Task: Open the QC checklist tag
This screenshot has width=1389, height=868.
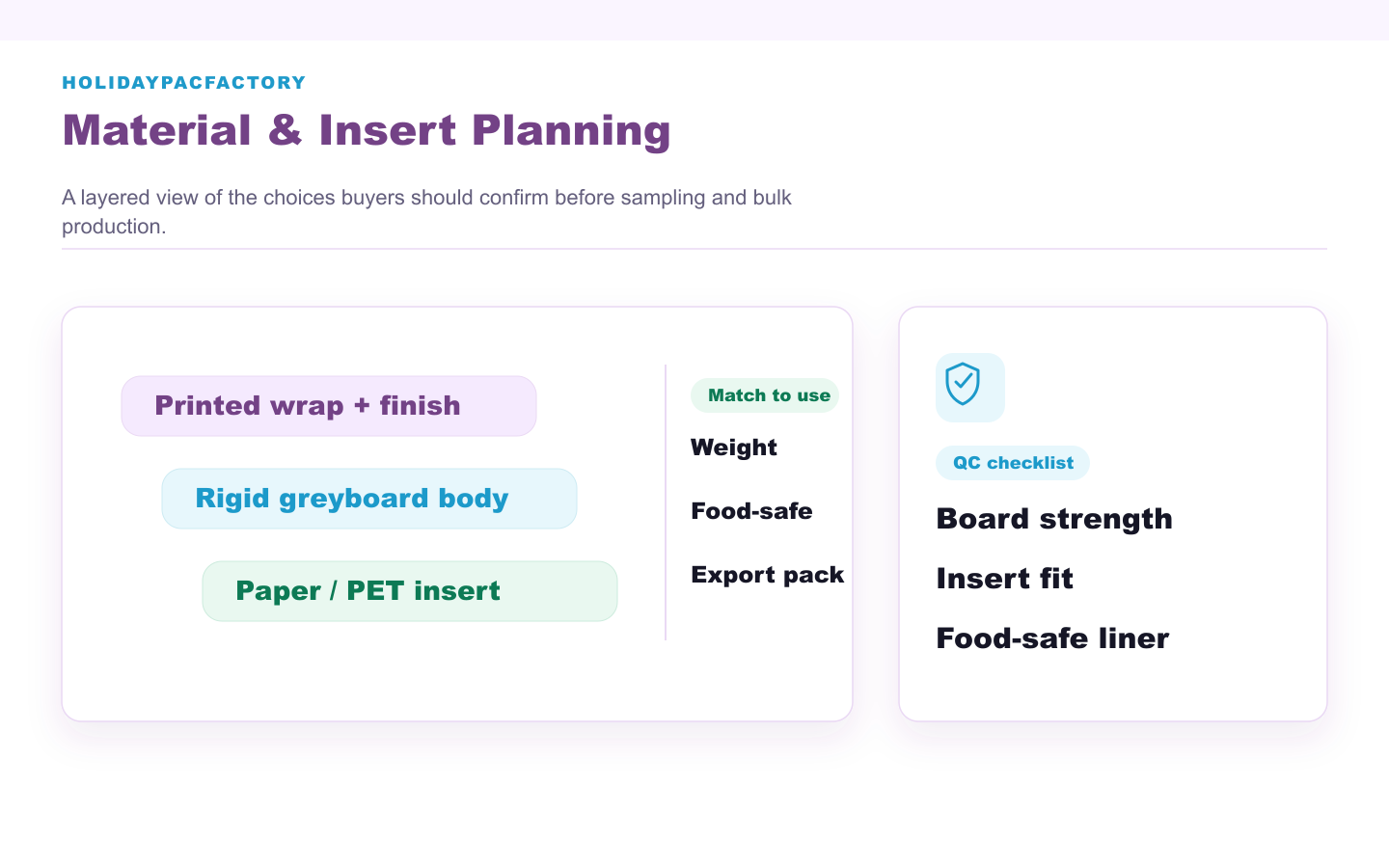Action: tap(1013, 463)
